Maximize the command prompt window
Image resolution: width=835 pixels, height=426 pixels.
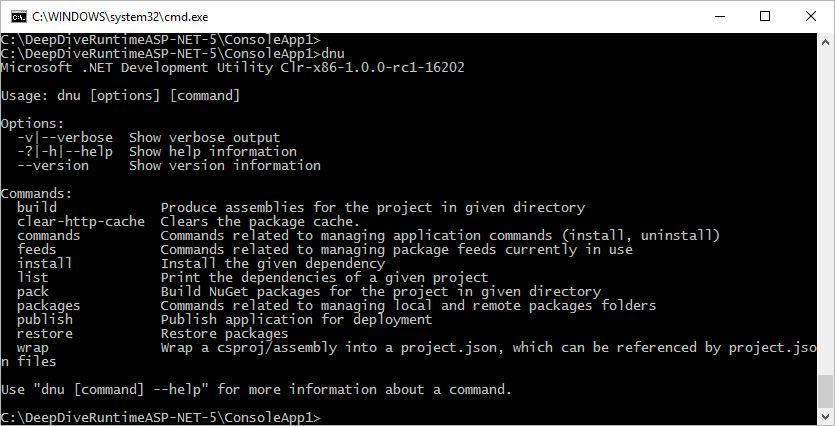(765, 16)
